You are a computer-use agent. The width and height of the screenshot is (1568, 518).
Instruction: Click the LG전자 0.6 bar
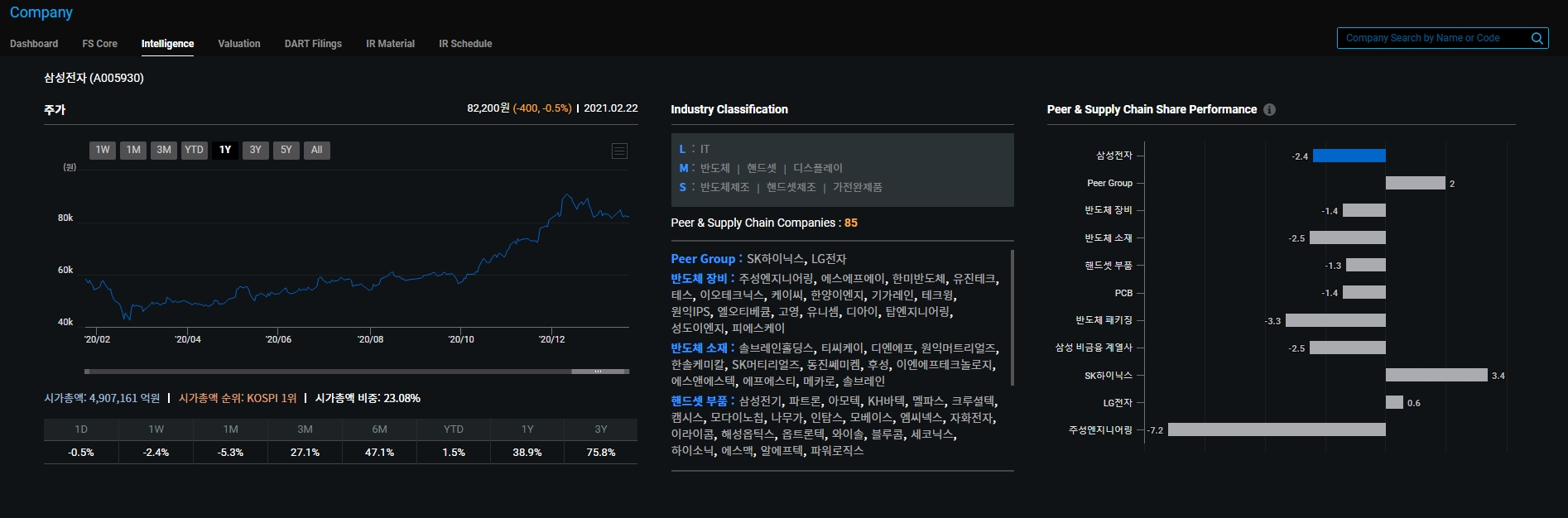(1394, 402)
